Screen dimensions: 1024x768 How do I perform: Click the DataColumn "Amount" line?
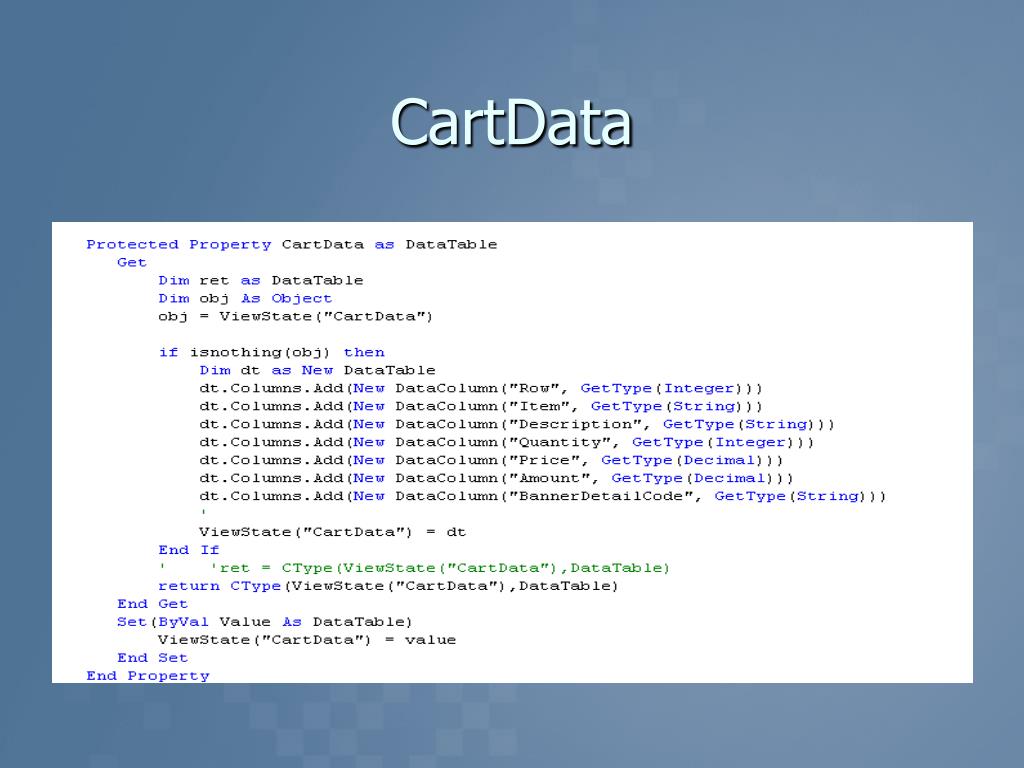click(496, 478)
